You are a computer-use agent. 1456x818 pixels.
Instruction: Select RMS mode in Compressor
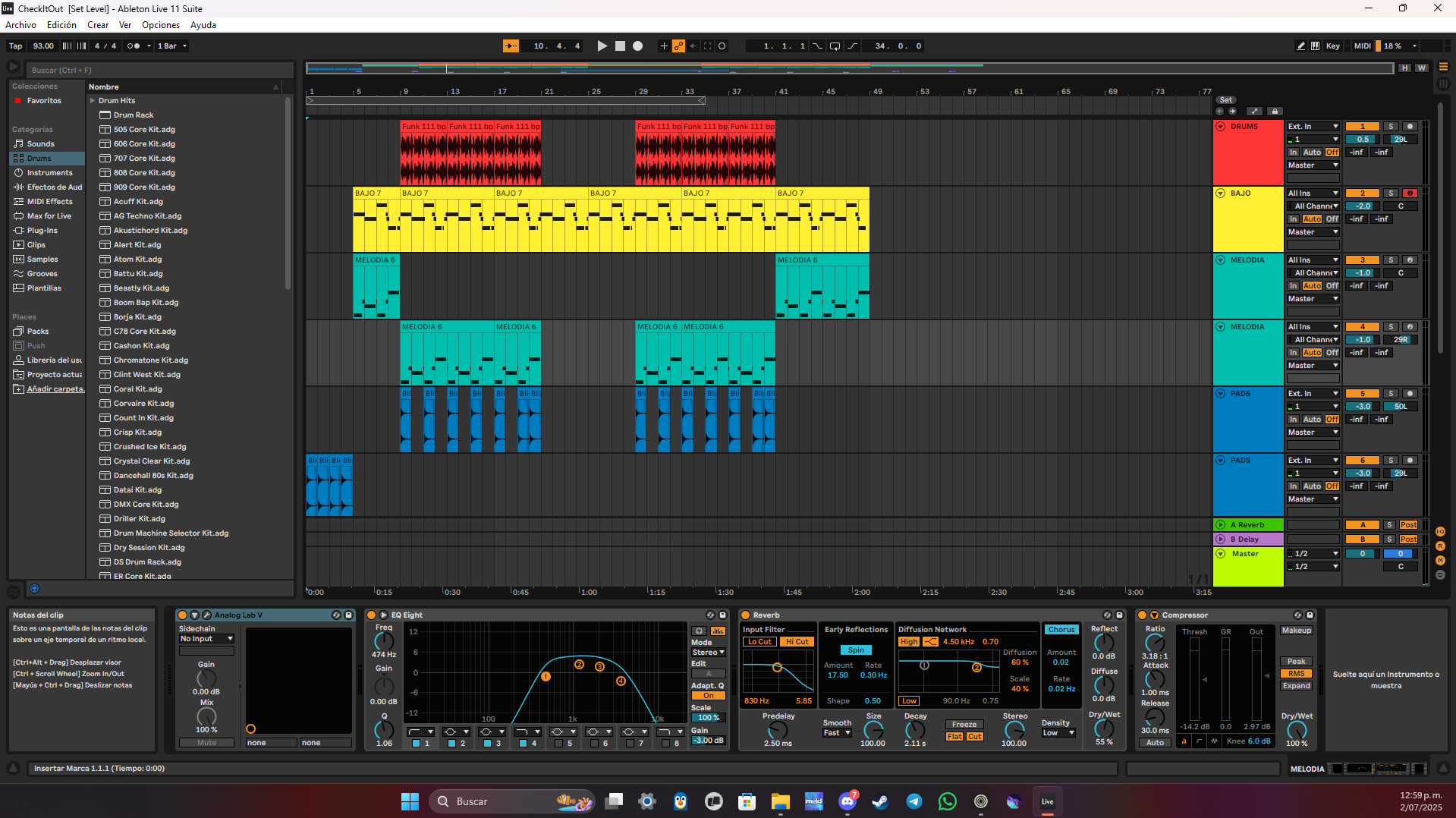pos(1296,674)
